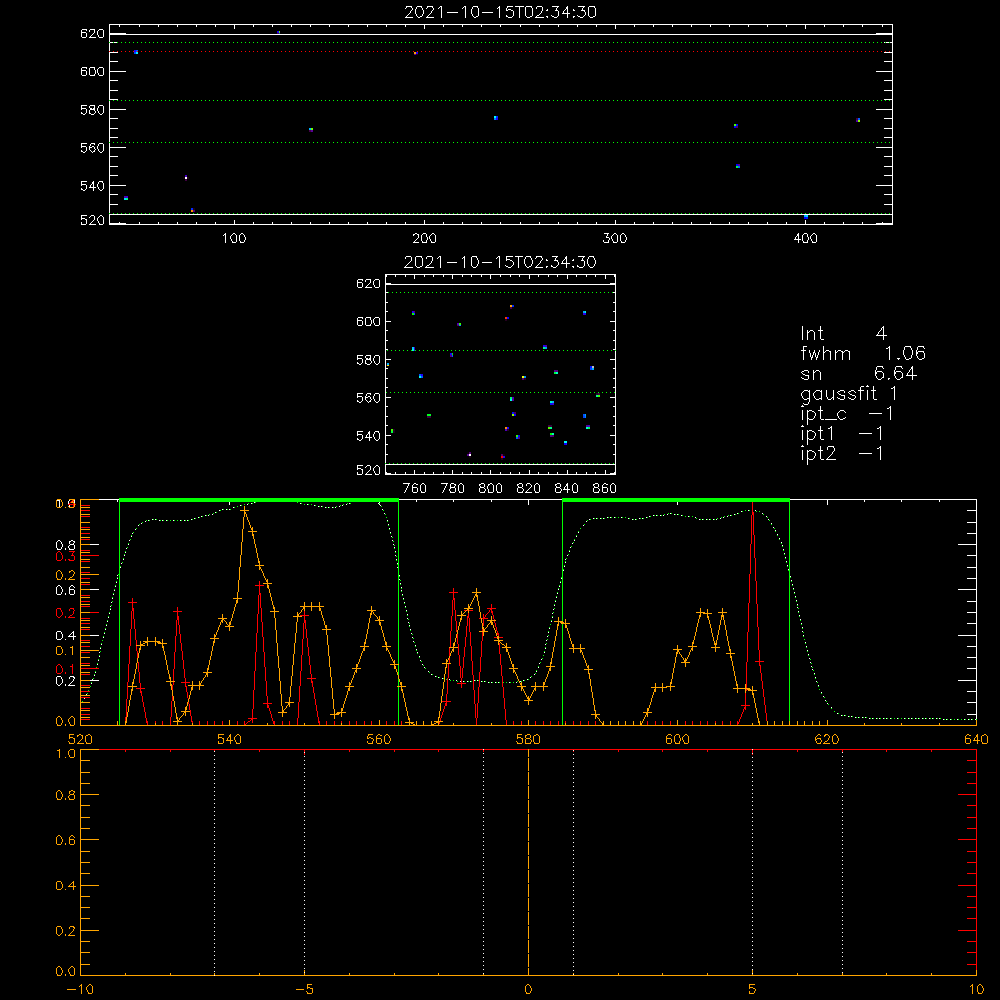
Task: Click x-axis label 860 in middle plot
Action: [605, 489]
